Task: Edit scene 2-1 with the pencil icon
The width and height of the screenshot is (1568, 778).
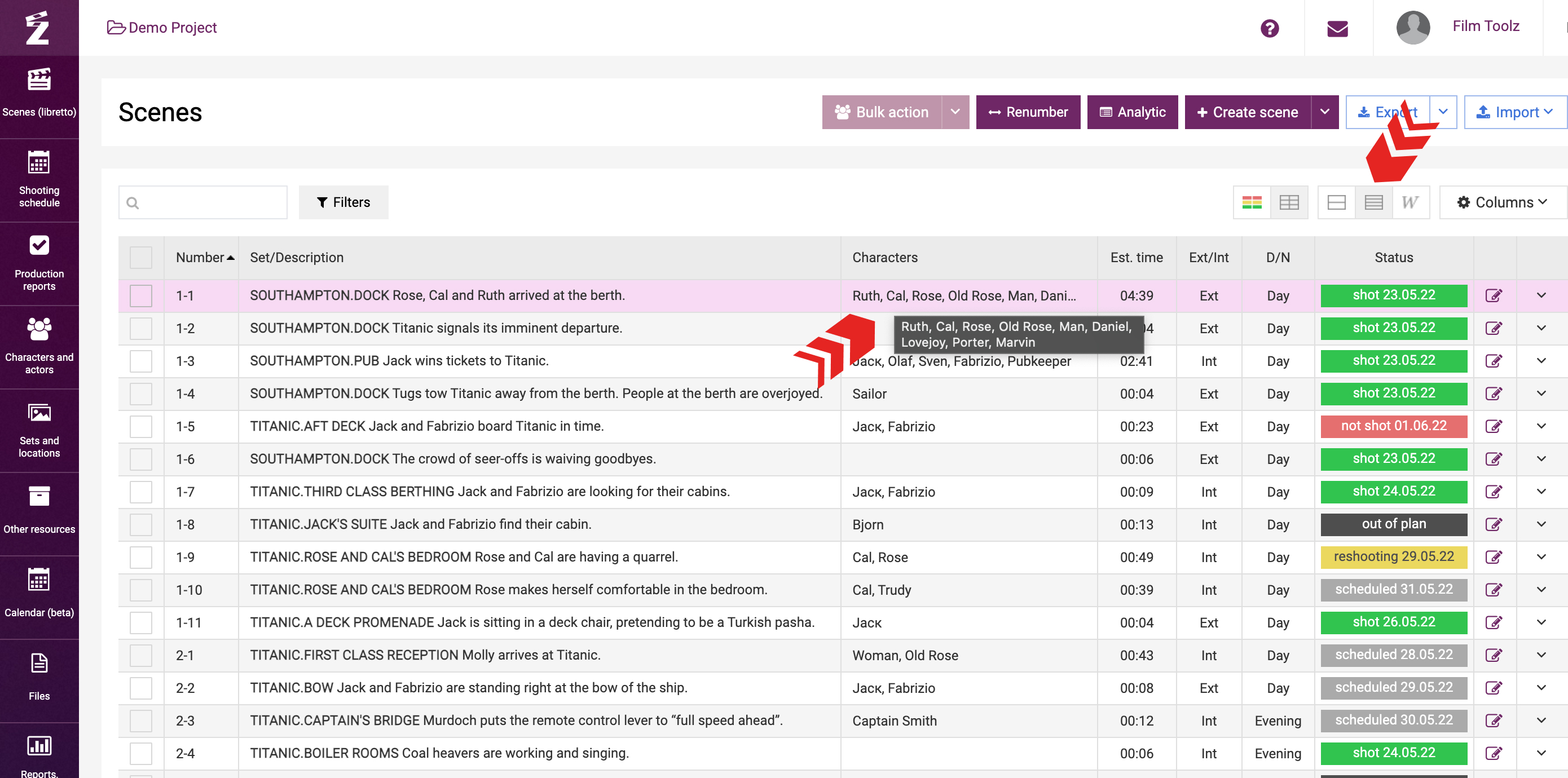Action: 1494,655
